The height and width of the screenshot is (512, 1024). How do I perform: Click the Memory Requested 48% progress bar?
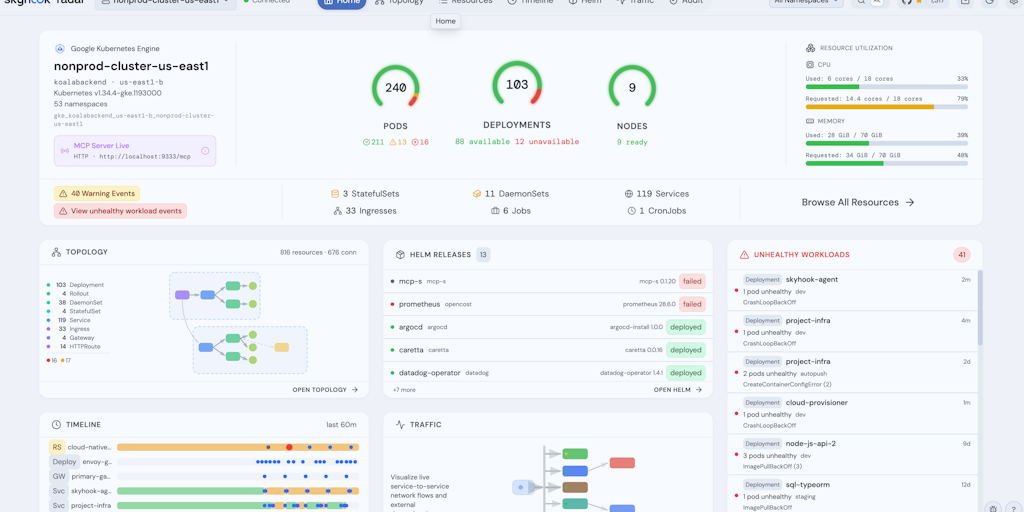click(x=886, y=163)
